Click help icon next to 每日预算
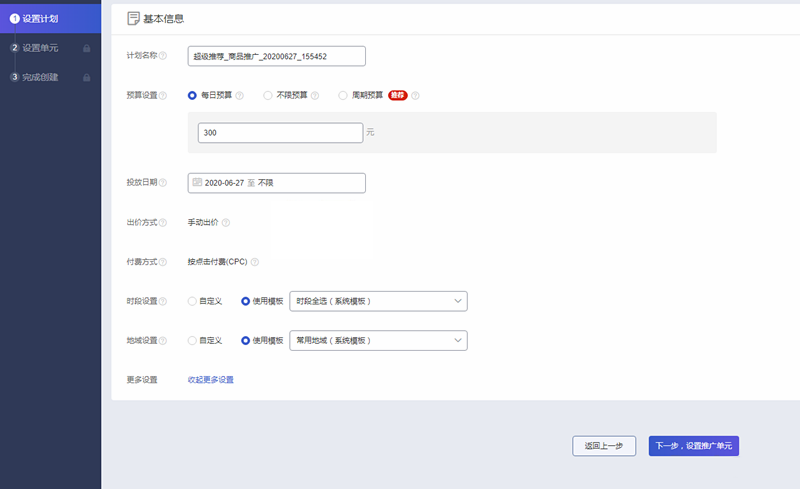The height and width of the screenshot is (489, 800). [x=239, y=95]
